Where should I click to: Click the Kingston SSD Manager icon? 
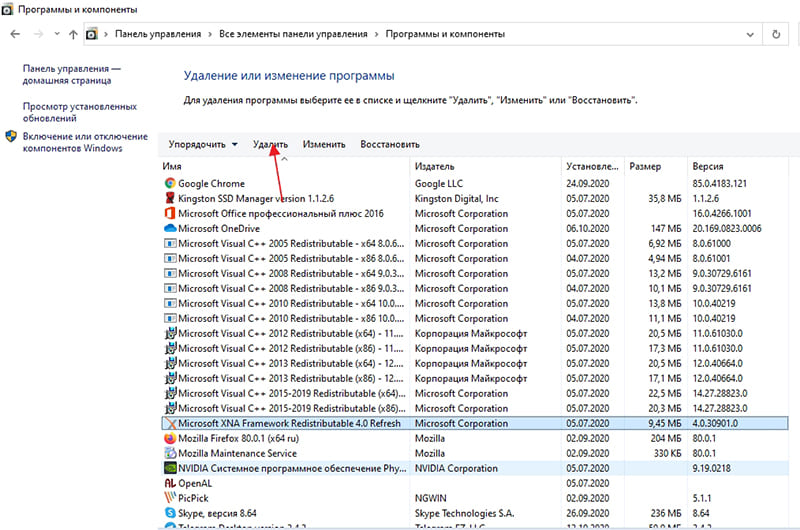click(170, 198)
